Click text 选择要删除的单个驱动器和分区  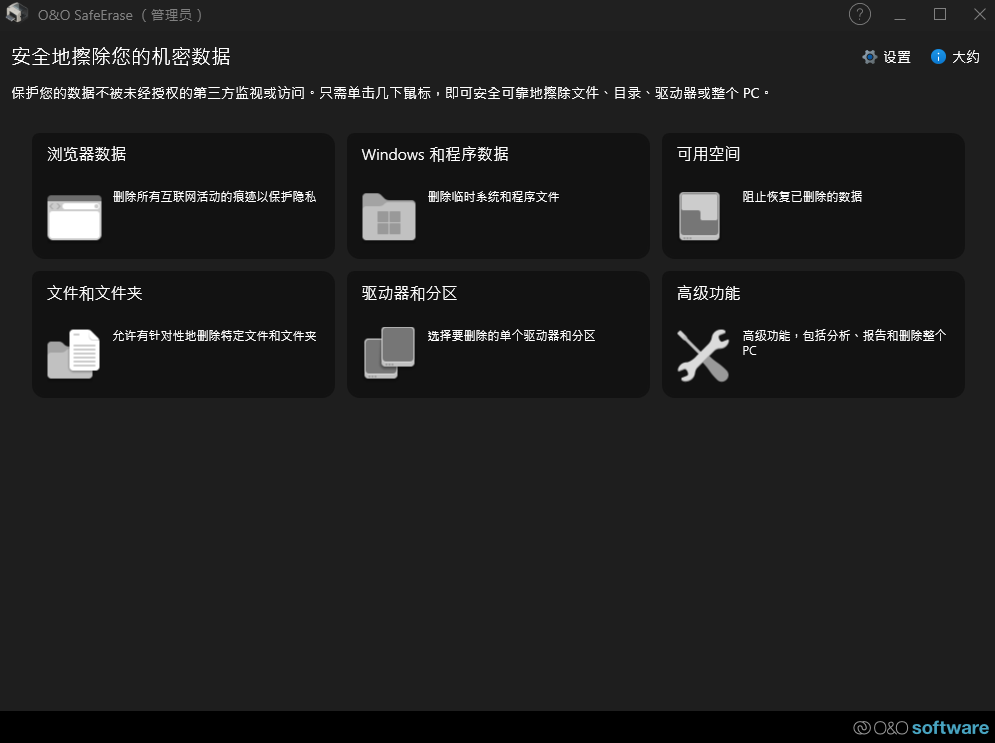511,336
